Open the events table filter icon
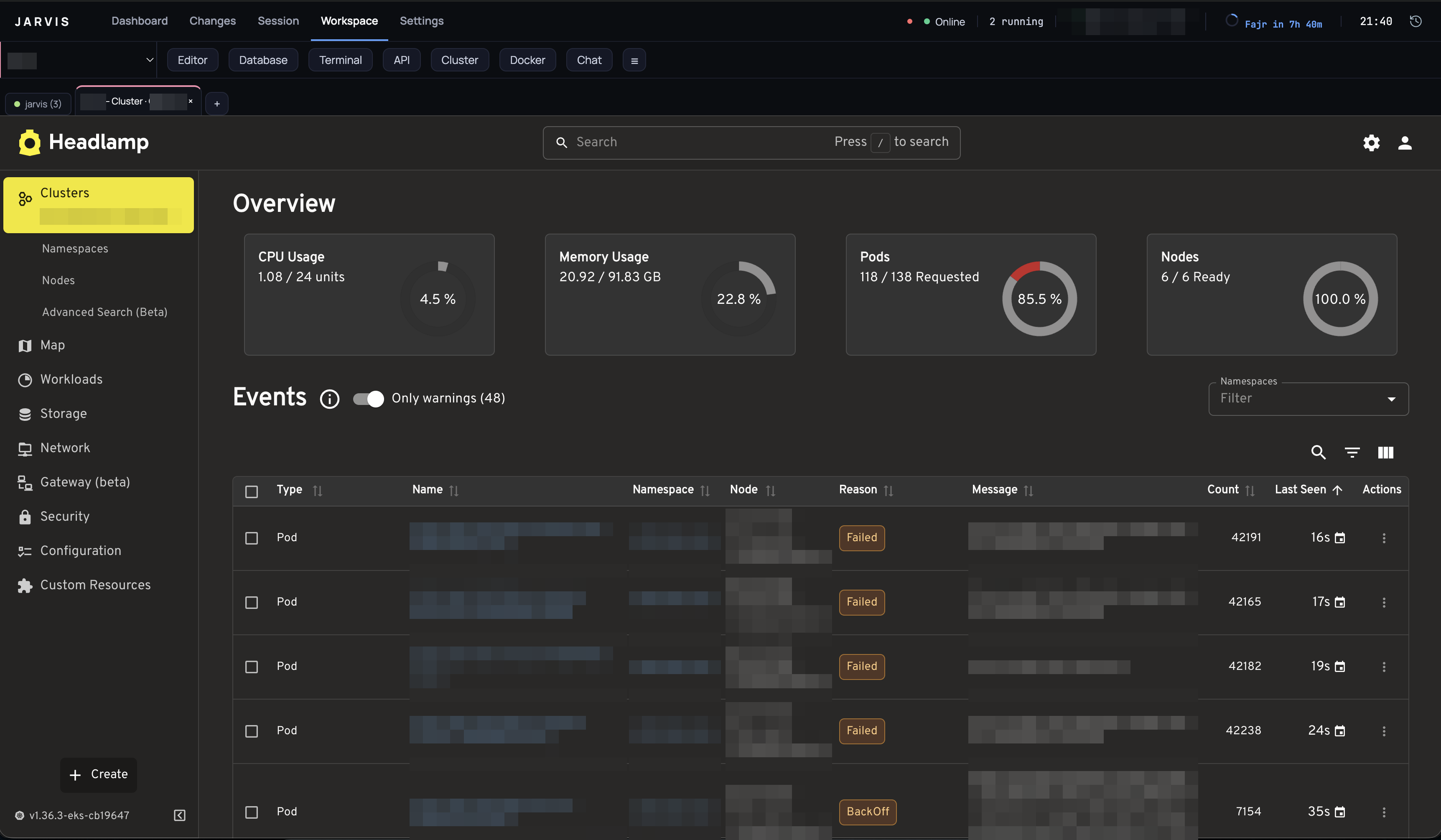 (x=1352, y=452)
